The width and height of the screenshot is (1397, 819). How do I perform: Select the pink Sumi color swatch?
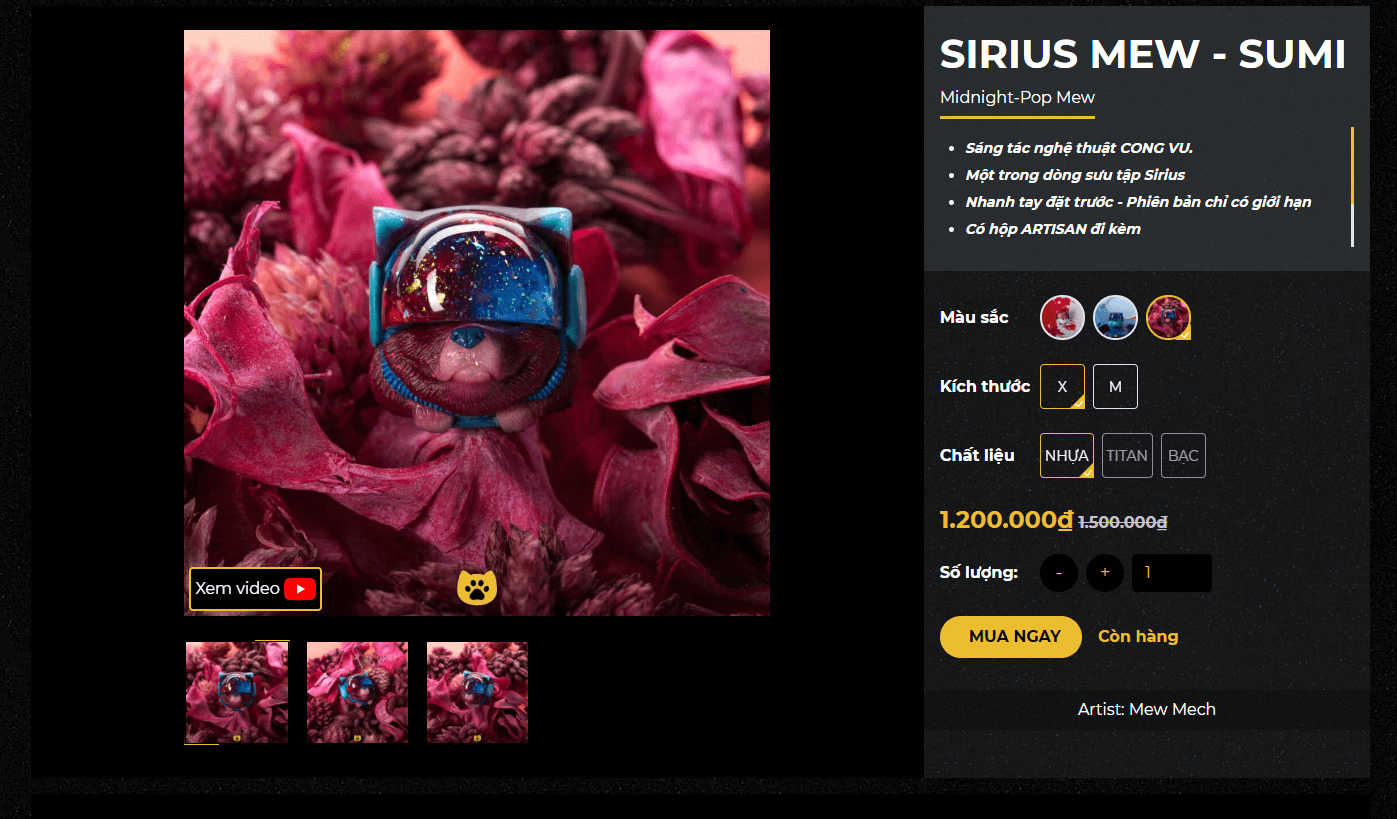(x=1168, y=317)
